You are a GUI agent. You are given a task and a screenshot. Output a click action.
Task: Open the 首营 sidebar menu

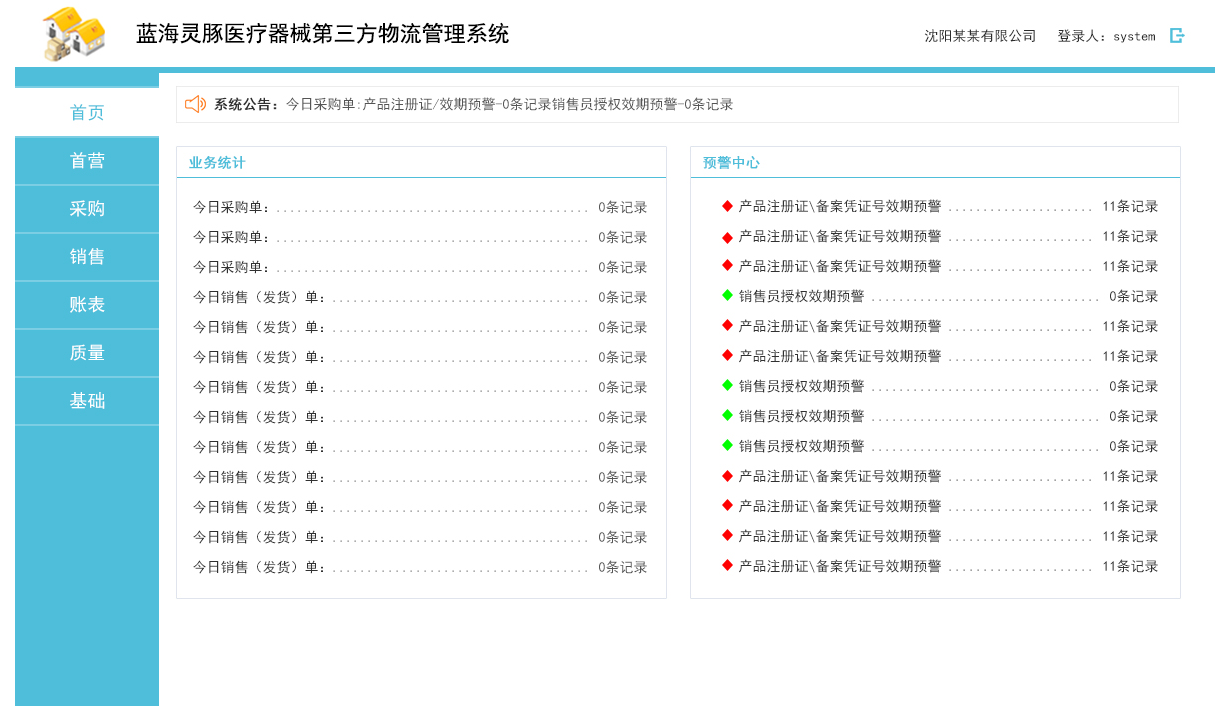pos(87,161)
